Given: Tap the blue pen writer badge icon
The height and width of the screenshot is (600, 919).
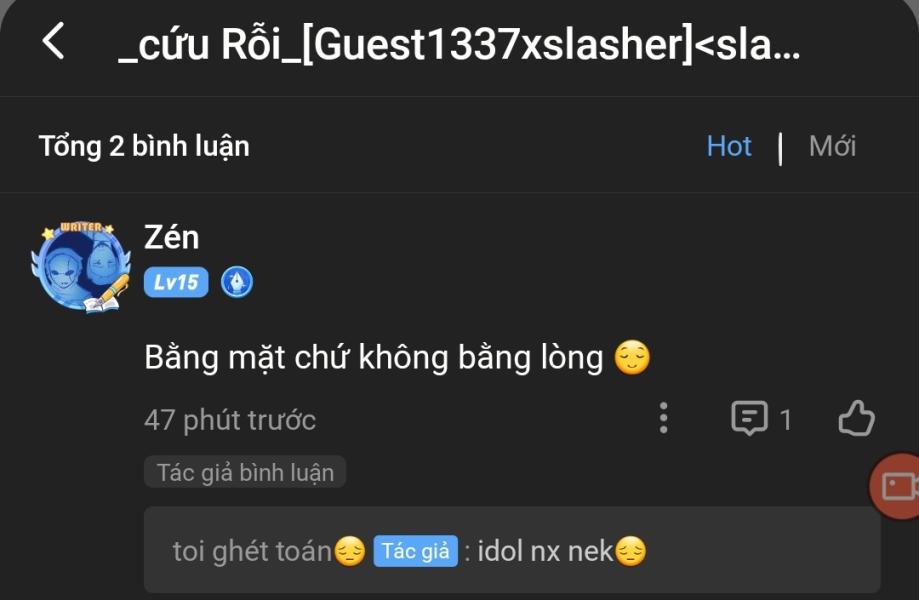Looking at the screenshot, I should (237, 282).
